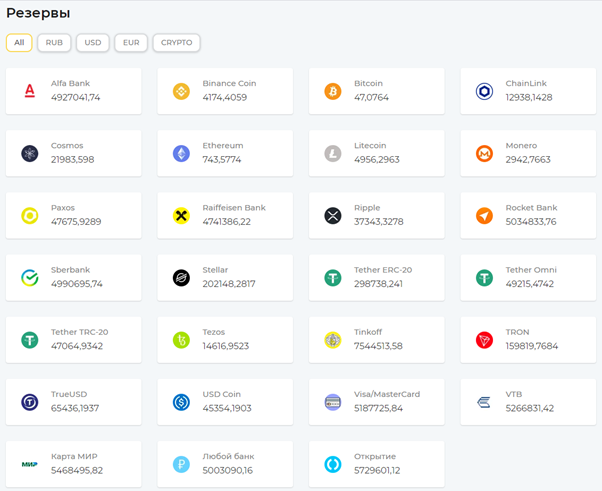
Task: Select the yellow Paxos icon
Action: point(30,216)
